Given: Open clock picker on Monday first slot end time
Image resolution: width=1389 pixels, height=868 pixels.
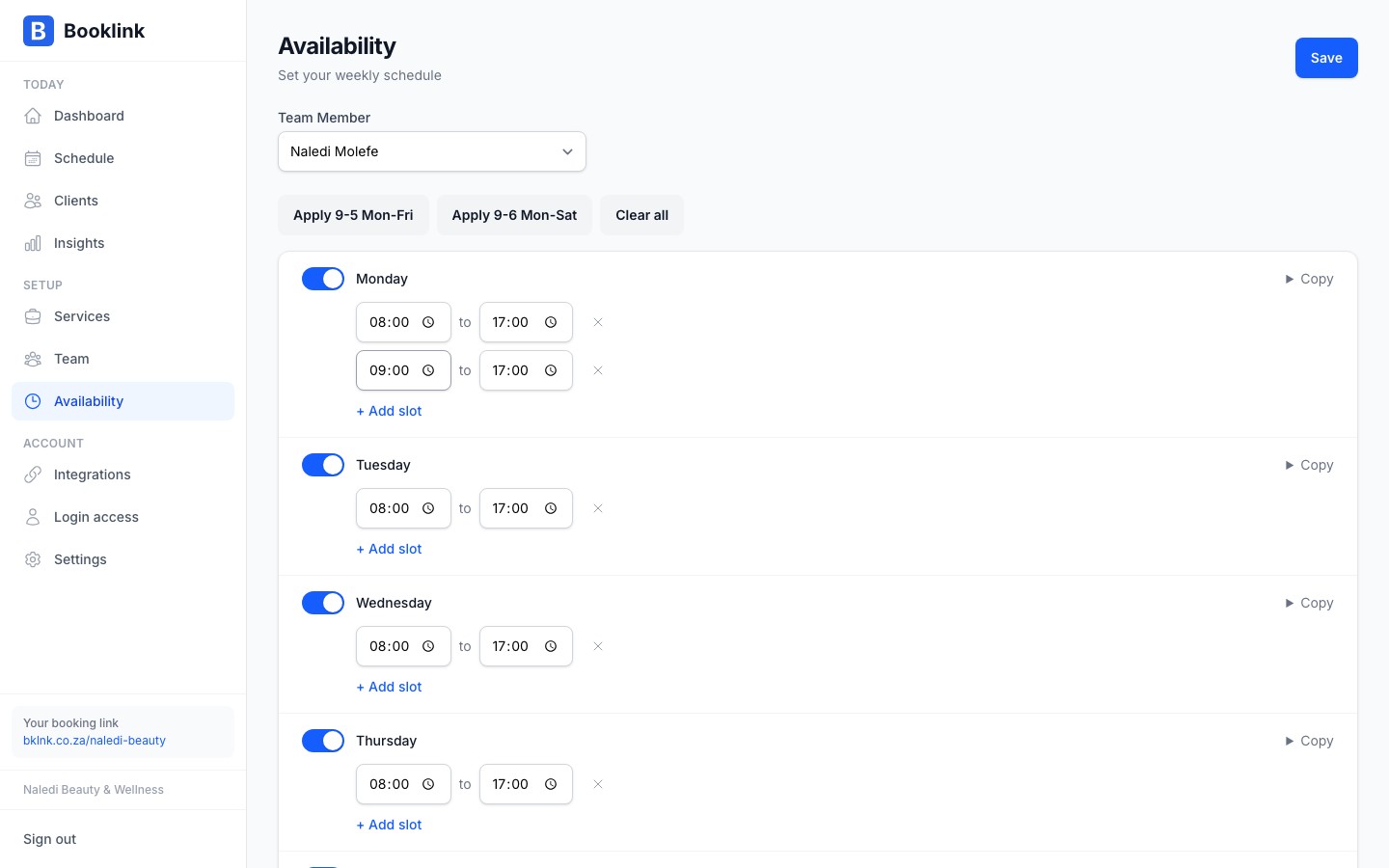Looking at the screenshot, I should (551, 322).
